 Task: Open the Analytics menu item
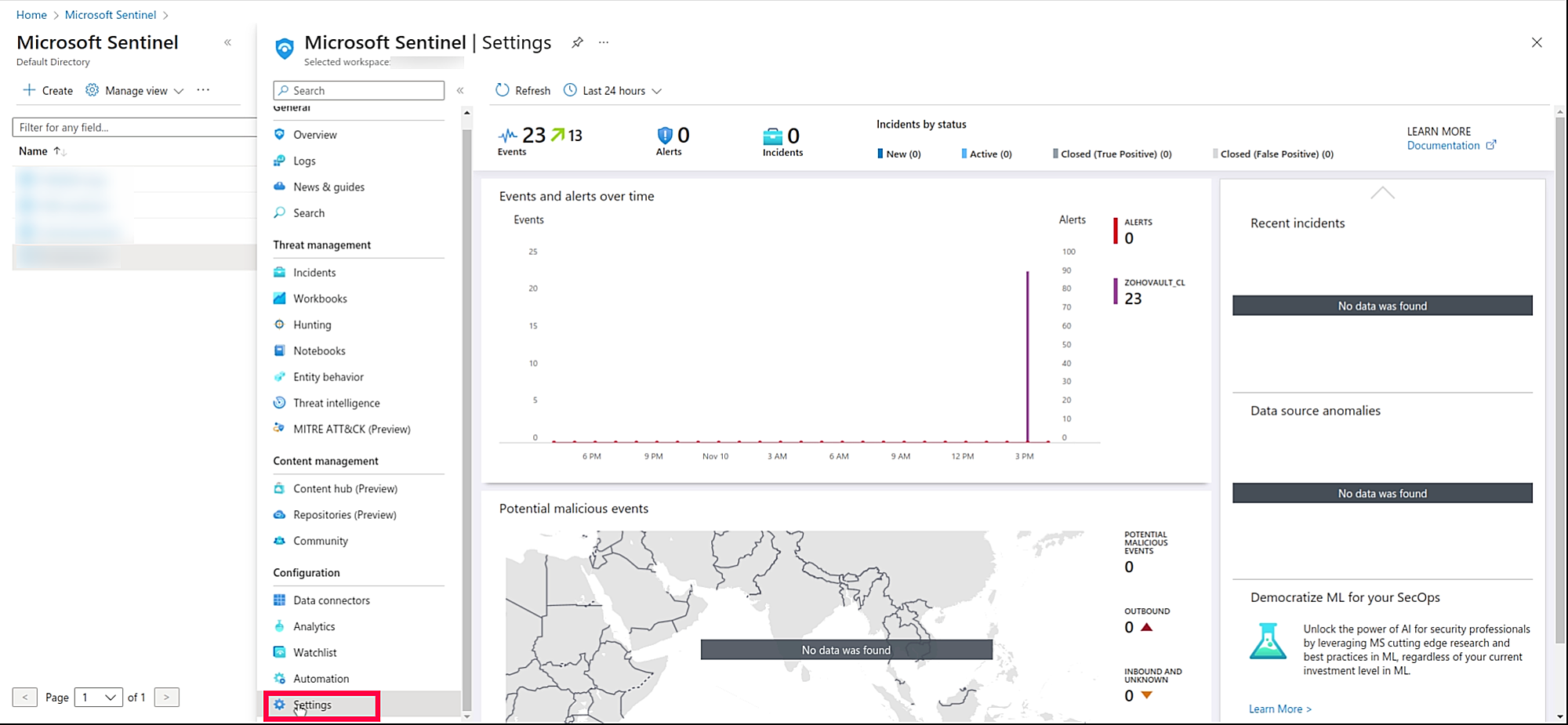(314, 626)
